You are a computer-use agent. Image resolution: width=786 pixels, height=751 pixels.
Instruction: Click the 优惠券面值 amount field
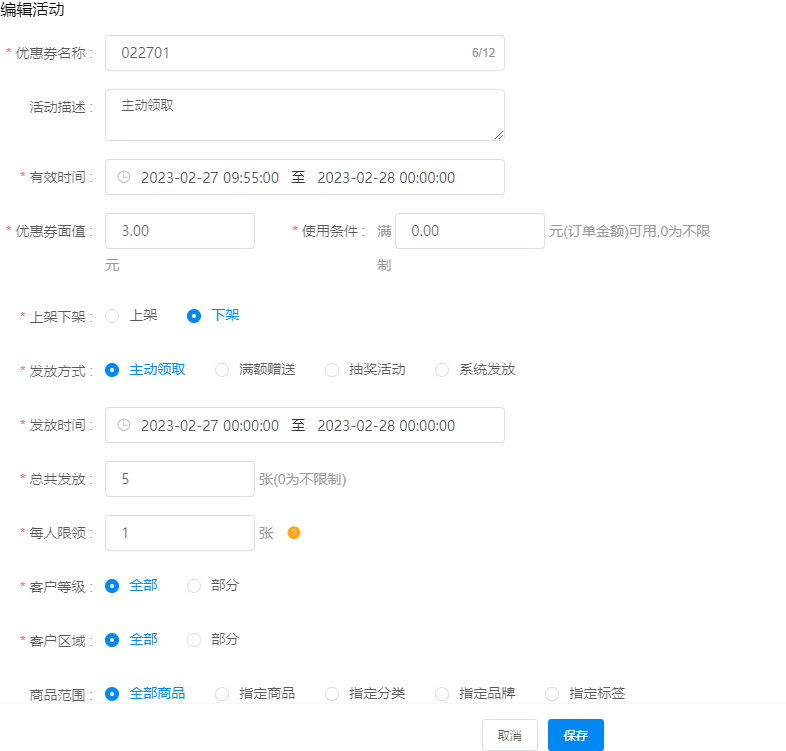tap(180, 231)
